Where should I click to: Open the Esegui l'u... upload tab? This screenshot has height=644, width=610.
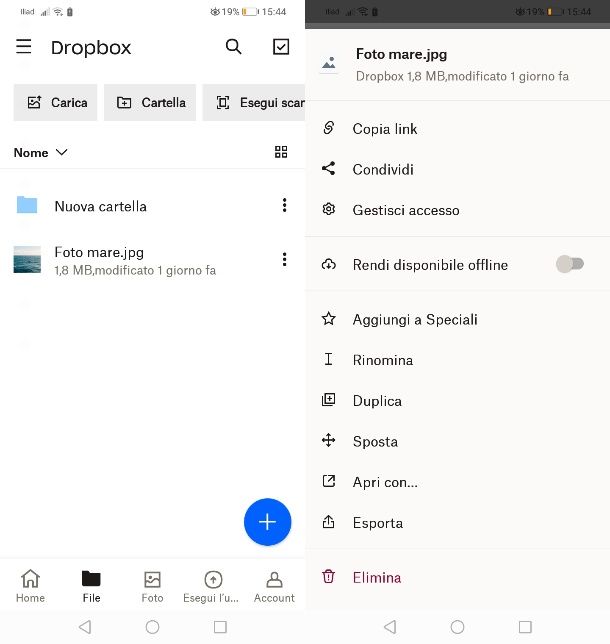(x=211, y=586)
